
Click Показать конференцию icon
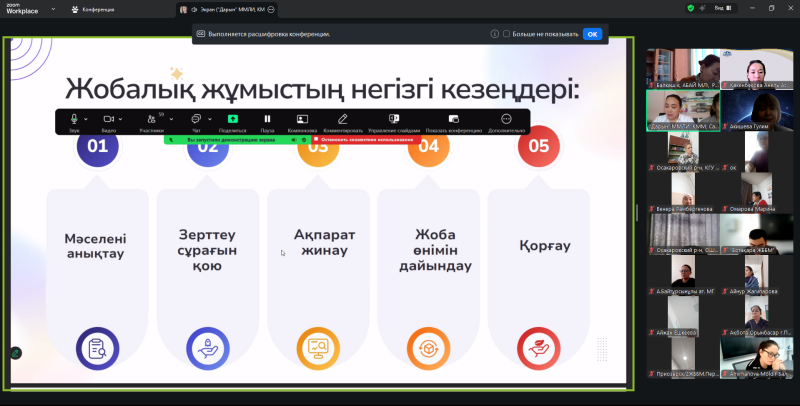453,119
